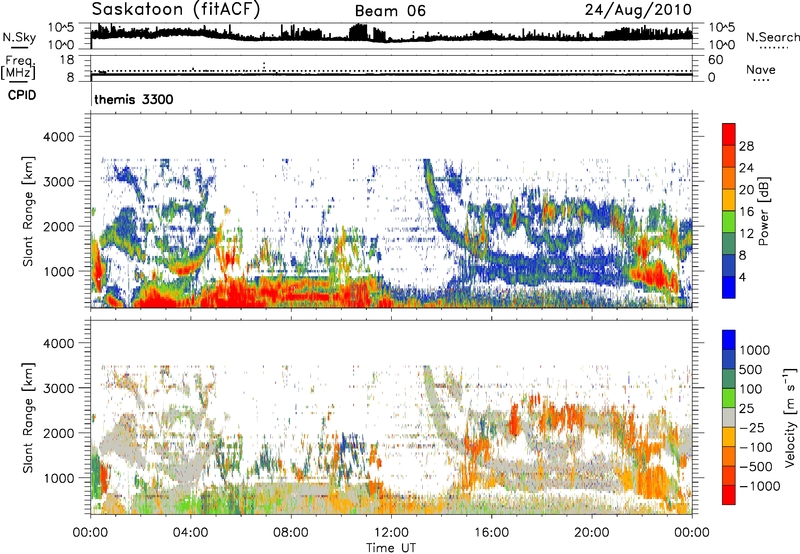Image resolution: width=800 pixels, height=554 pixels.
Task: Click the '3000' tick on the velocity panel
Action: (x=58, y=388)
